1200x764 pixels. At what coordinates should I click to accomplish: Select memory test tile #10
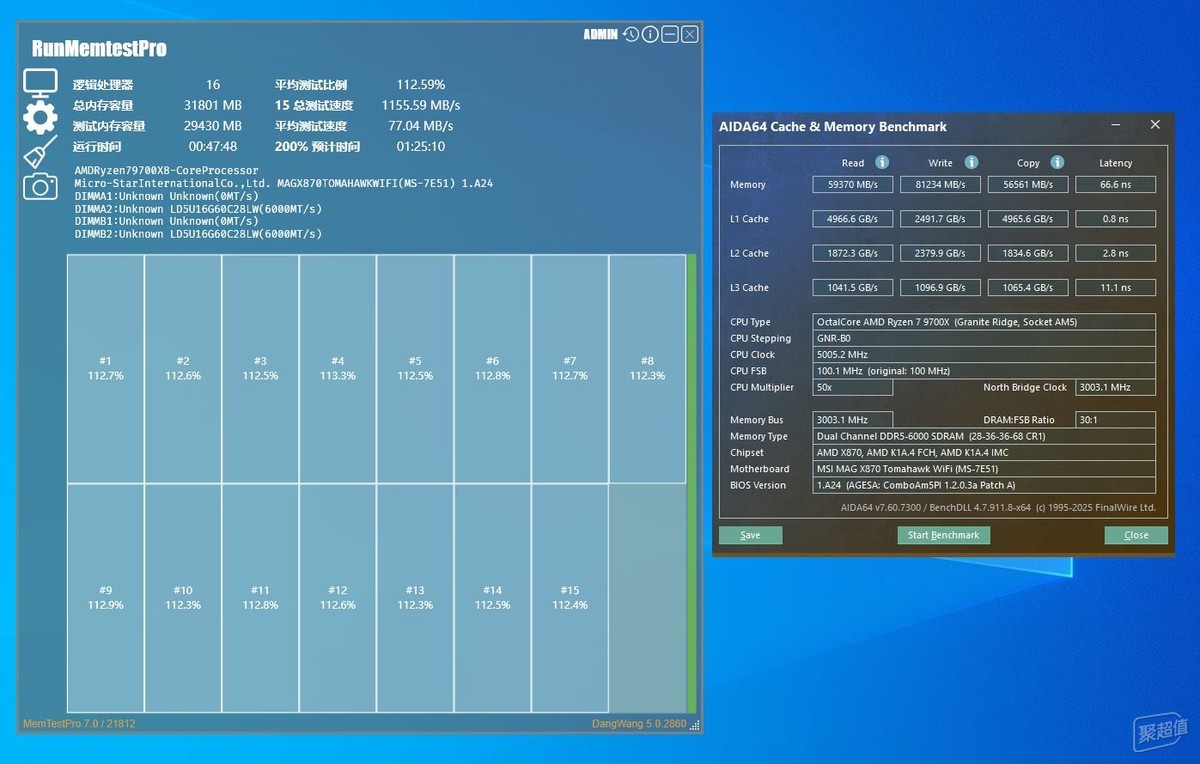tap(183, 598)
